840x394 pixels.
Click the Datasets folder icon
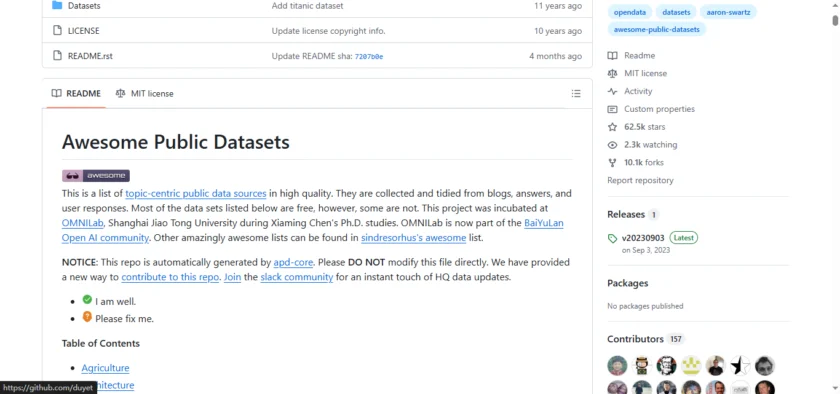point(57,6)
